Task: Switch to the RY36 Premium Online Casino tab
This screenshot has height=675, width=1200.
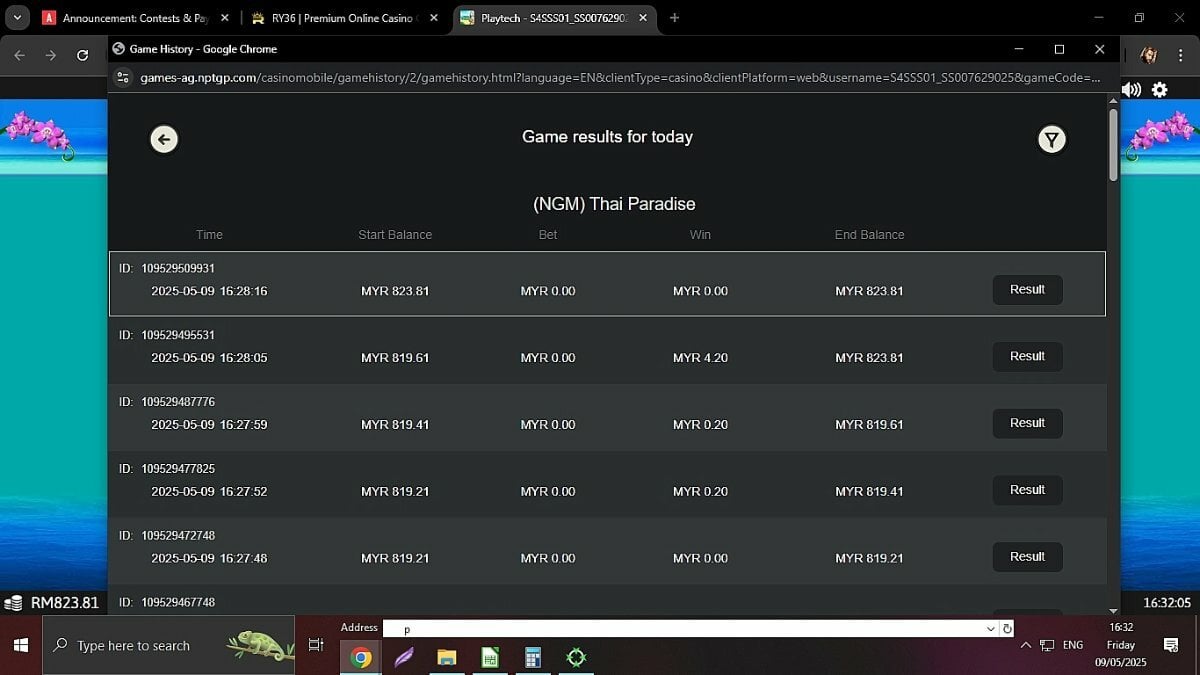Action: (345, 18)
